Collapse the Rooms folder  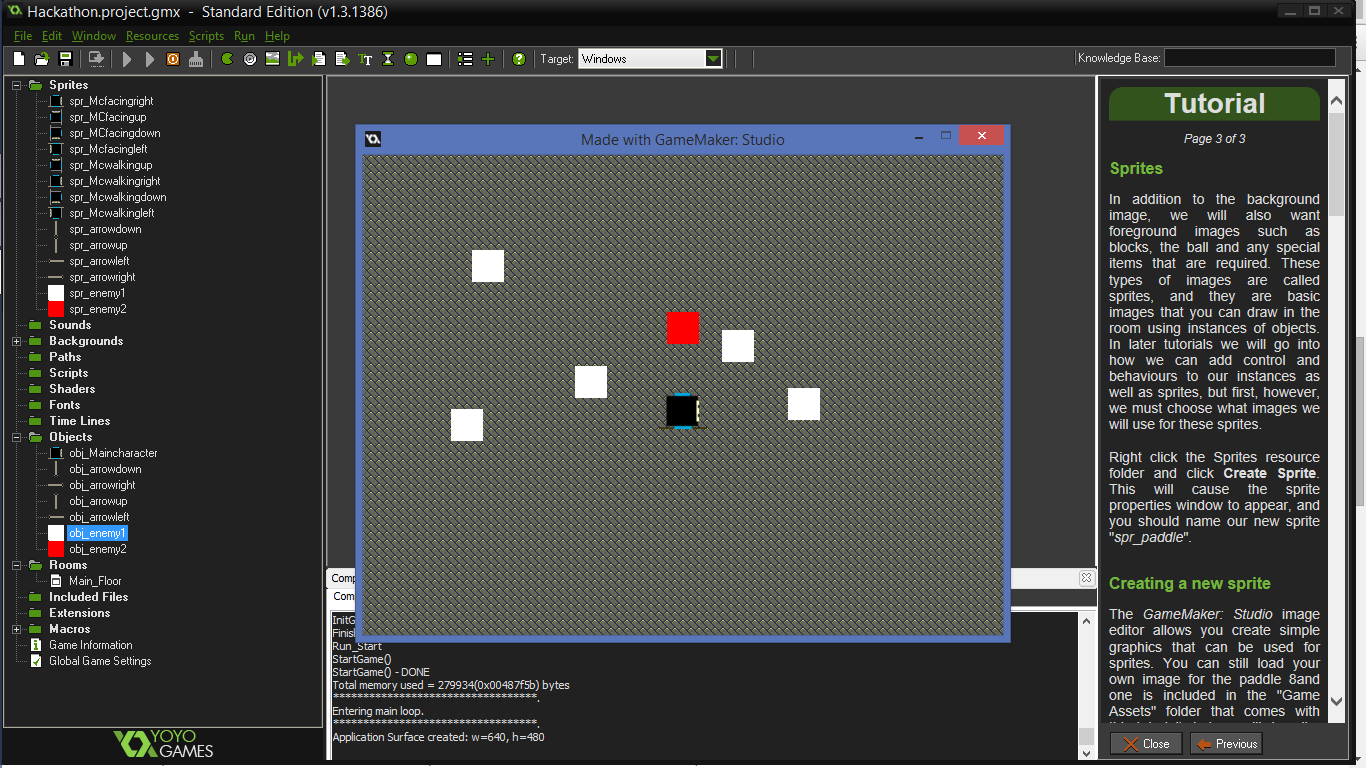pyautogui.click(x=17, y=565)
